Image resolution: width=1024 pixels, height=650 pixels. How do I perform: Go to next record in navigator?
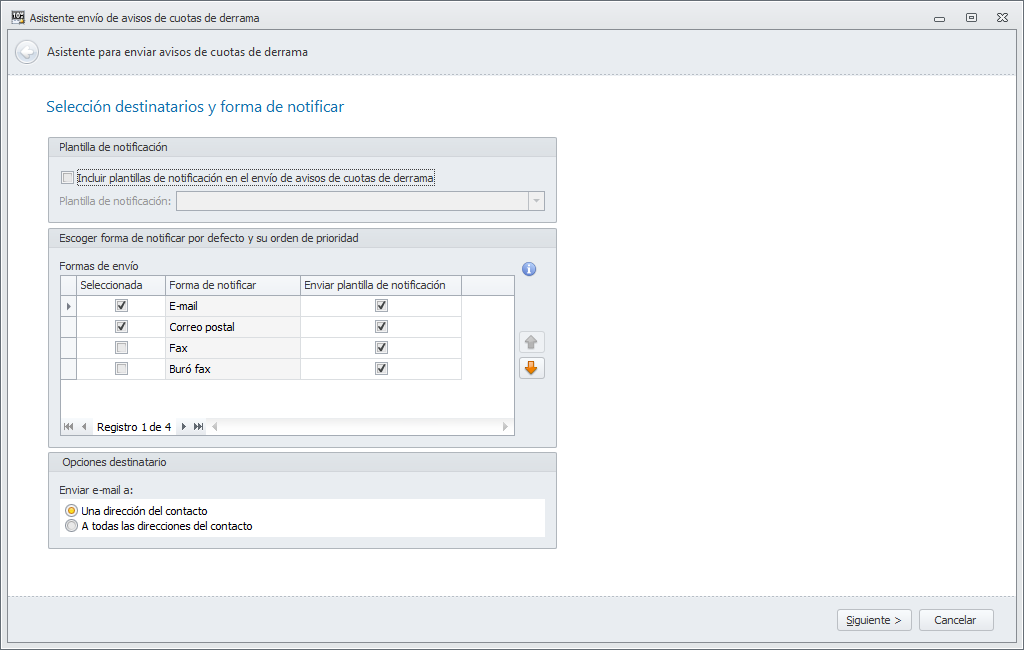[x=183, y=427]
